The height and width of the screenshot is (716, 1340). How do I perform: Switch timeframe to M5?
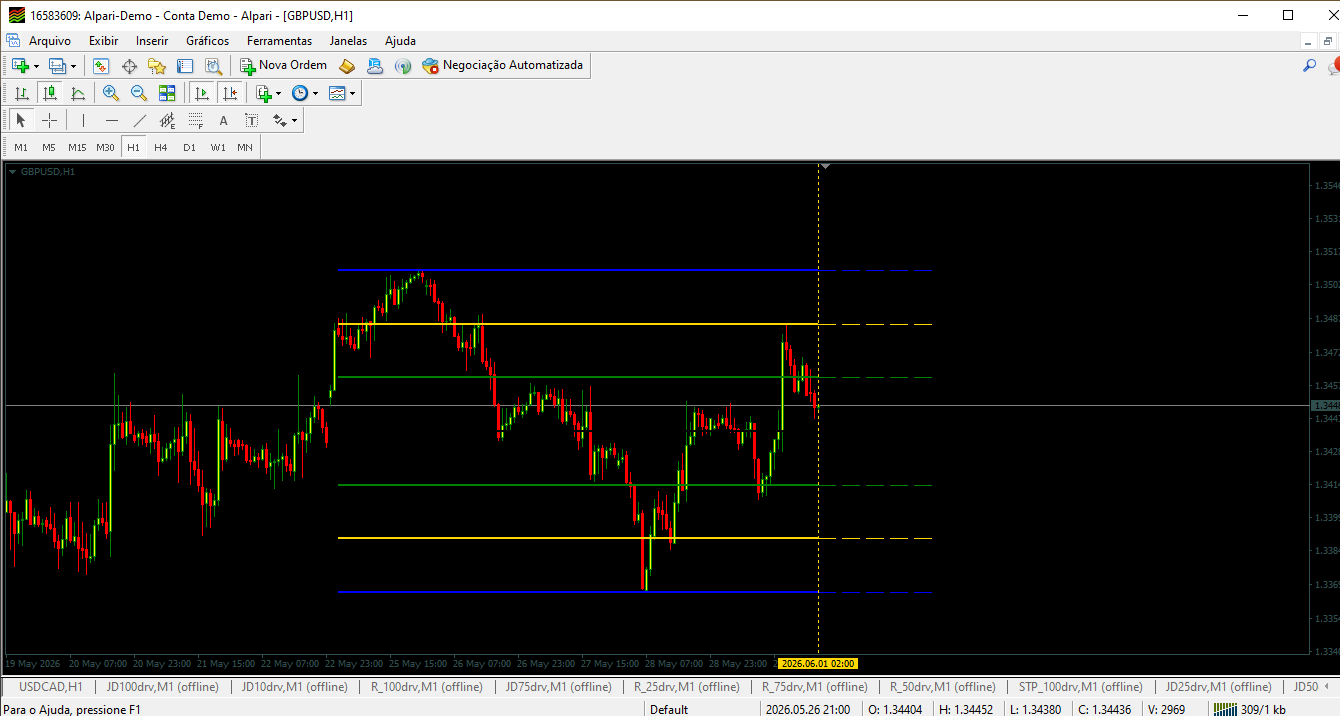click(x=49, y=147)
